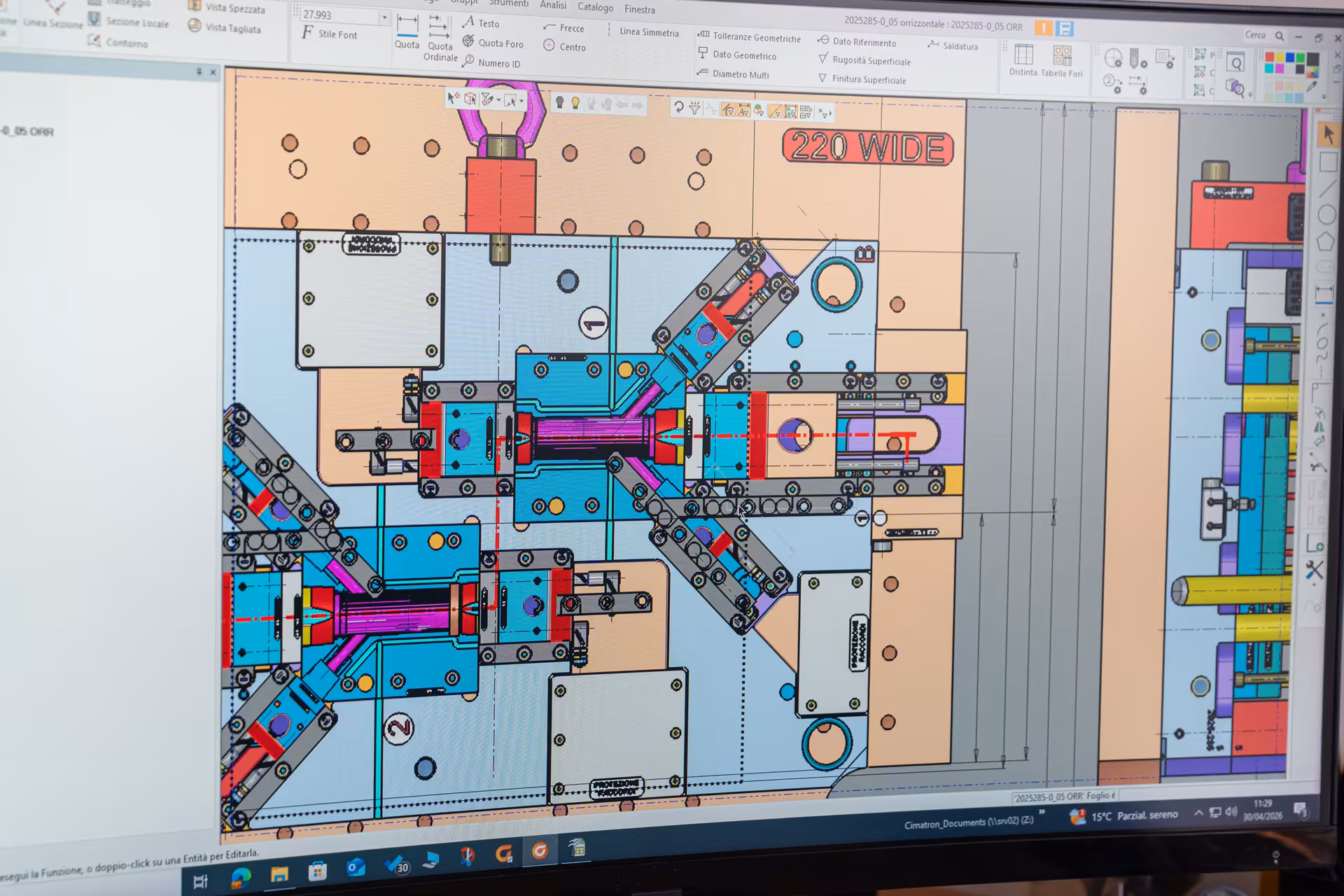Click the rotate arrow in filter toolbar
Image resolution: width=1344 pixels, height=896 pixels.
click(678, 107)
